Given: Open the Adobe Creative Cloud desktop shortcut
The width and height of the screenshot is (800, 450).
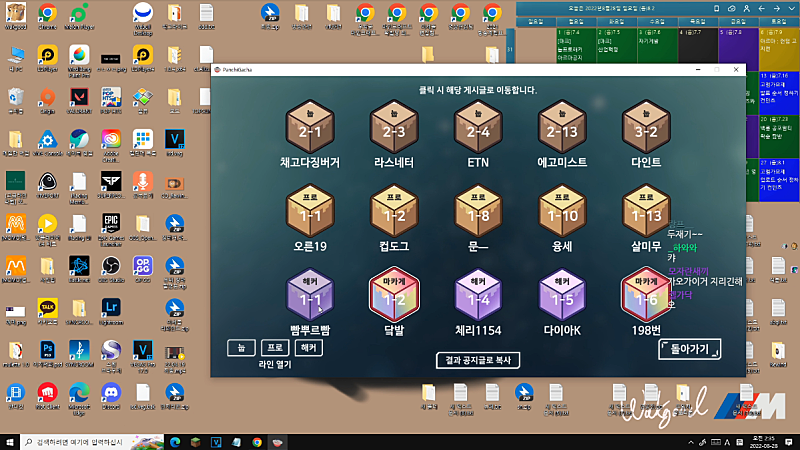Looking at the screenshot, I should point(111,145).
